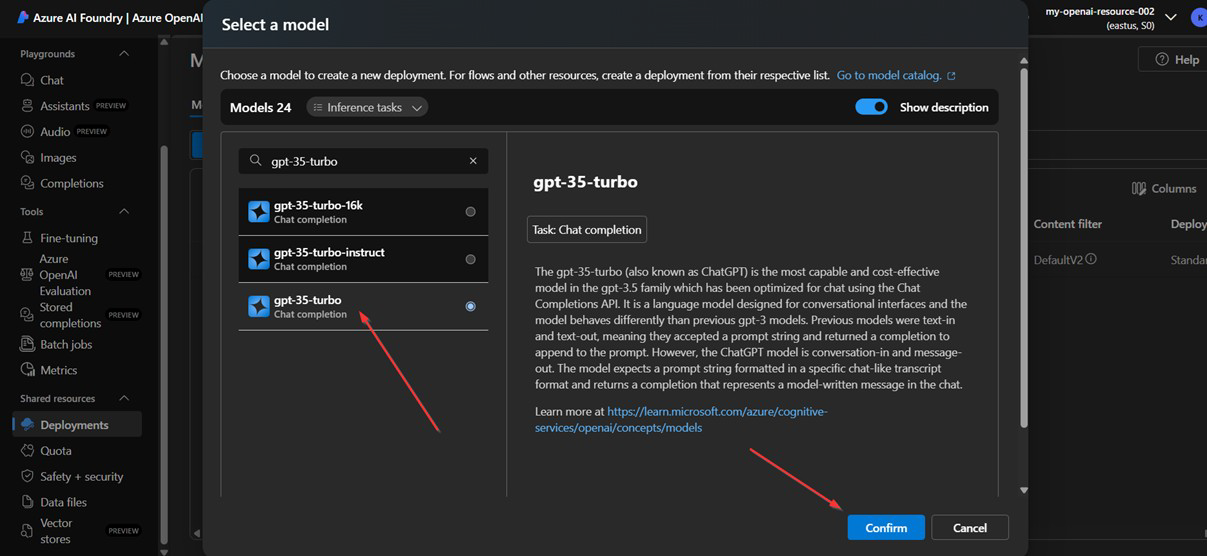Viewport: 1207px width, 556px height.
Task: Click the Fine-tuning flask icon
Action: pyautogui.click(x=28, y=238)
